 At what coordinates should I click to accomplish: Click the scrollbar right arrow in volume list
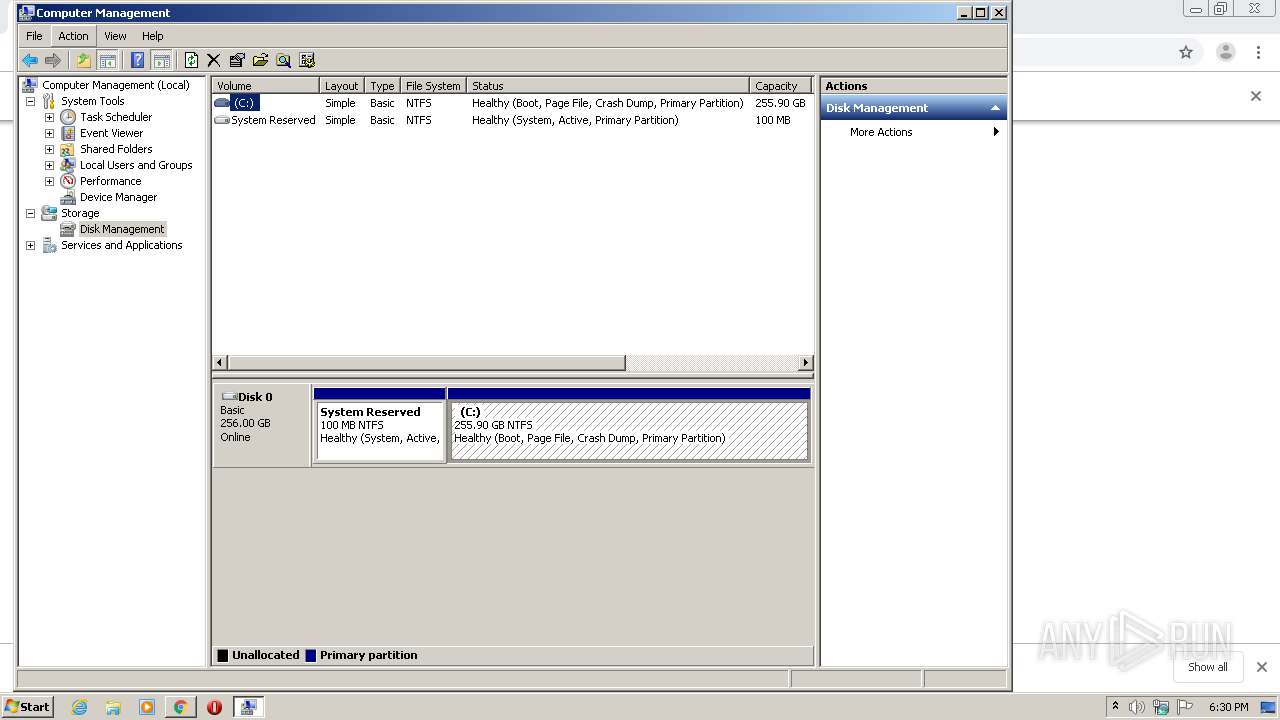pos(805,362)
